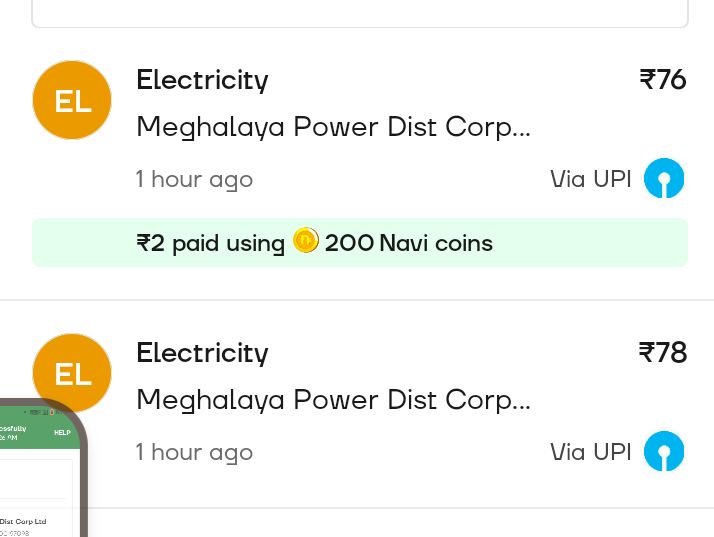This screenshot has height=537, width=714.
Task: Click the "₹2 paid using" text
Action: 211,243
